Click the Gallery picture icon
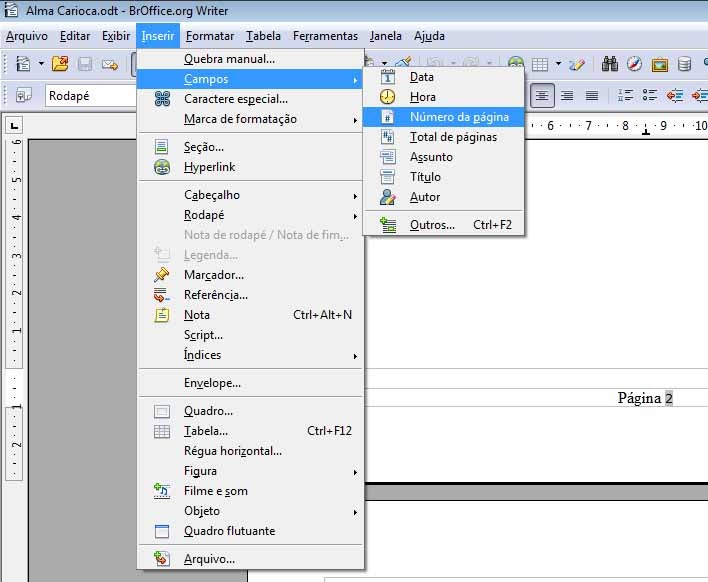Viewport: 708px width, 582px height. [x=660, y=65]
